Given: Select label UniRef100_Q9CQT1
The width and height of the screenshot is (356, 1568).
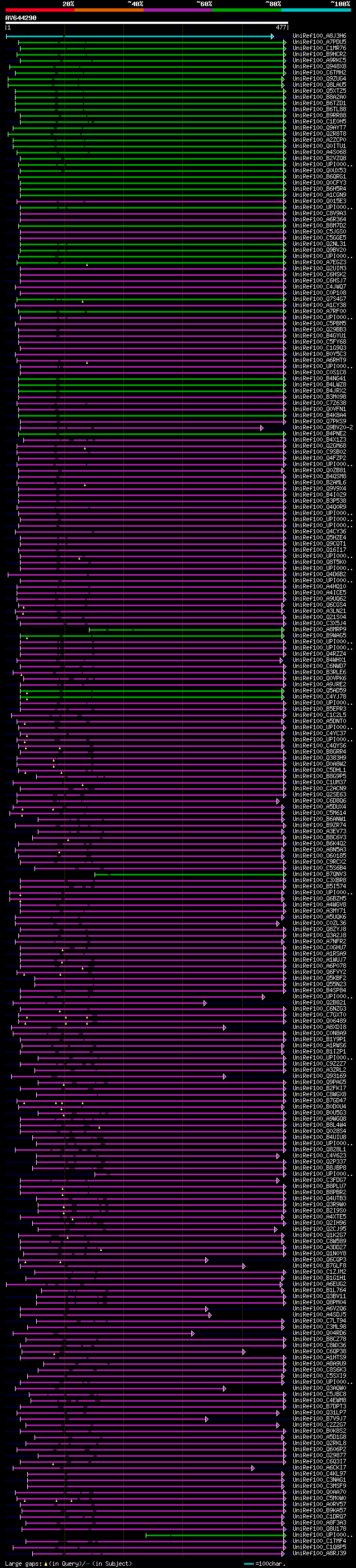Looking at the screenshot, I should (319, 543).
